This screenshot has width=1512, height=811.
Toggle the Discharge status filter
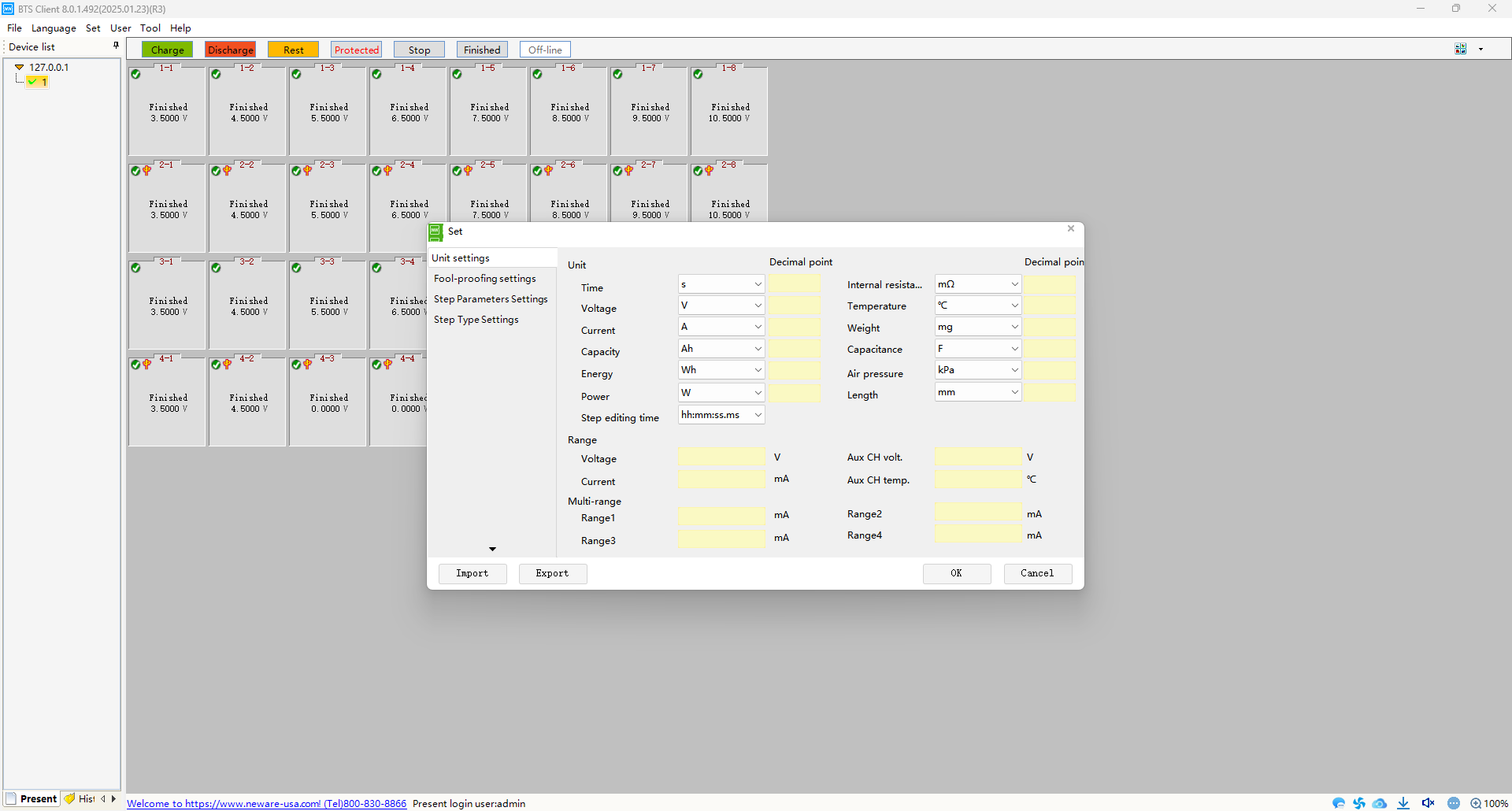[230, 50]
